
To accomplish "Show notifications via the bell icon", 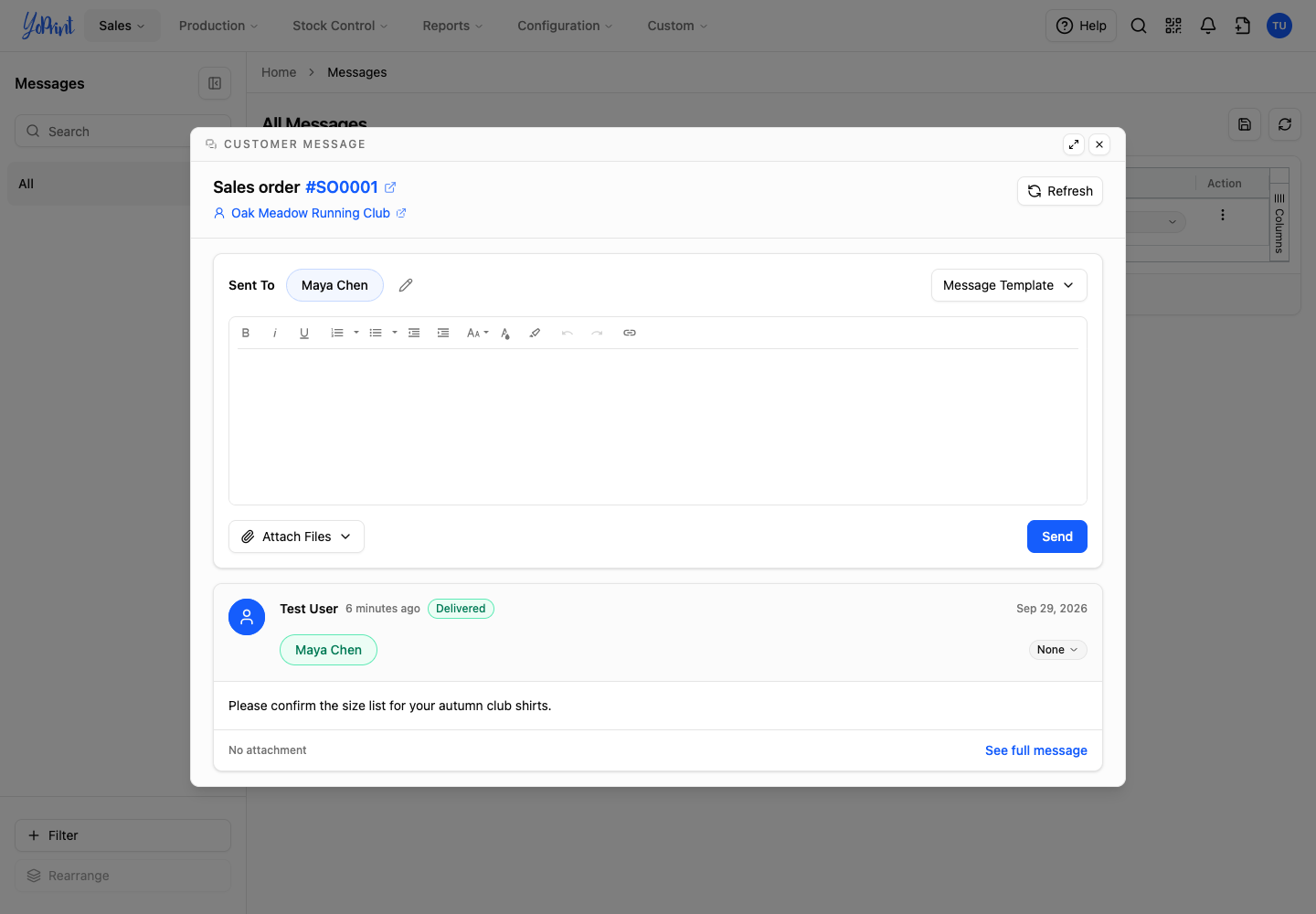I will pos(1208,26).
